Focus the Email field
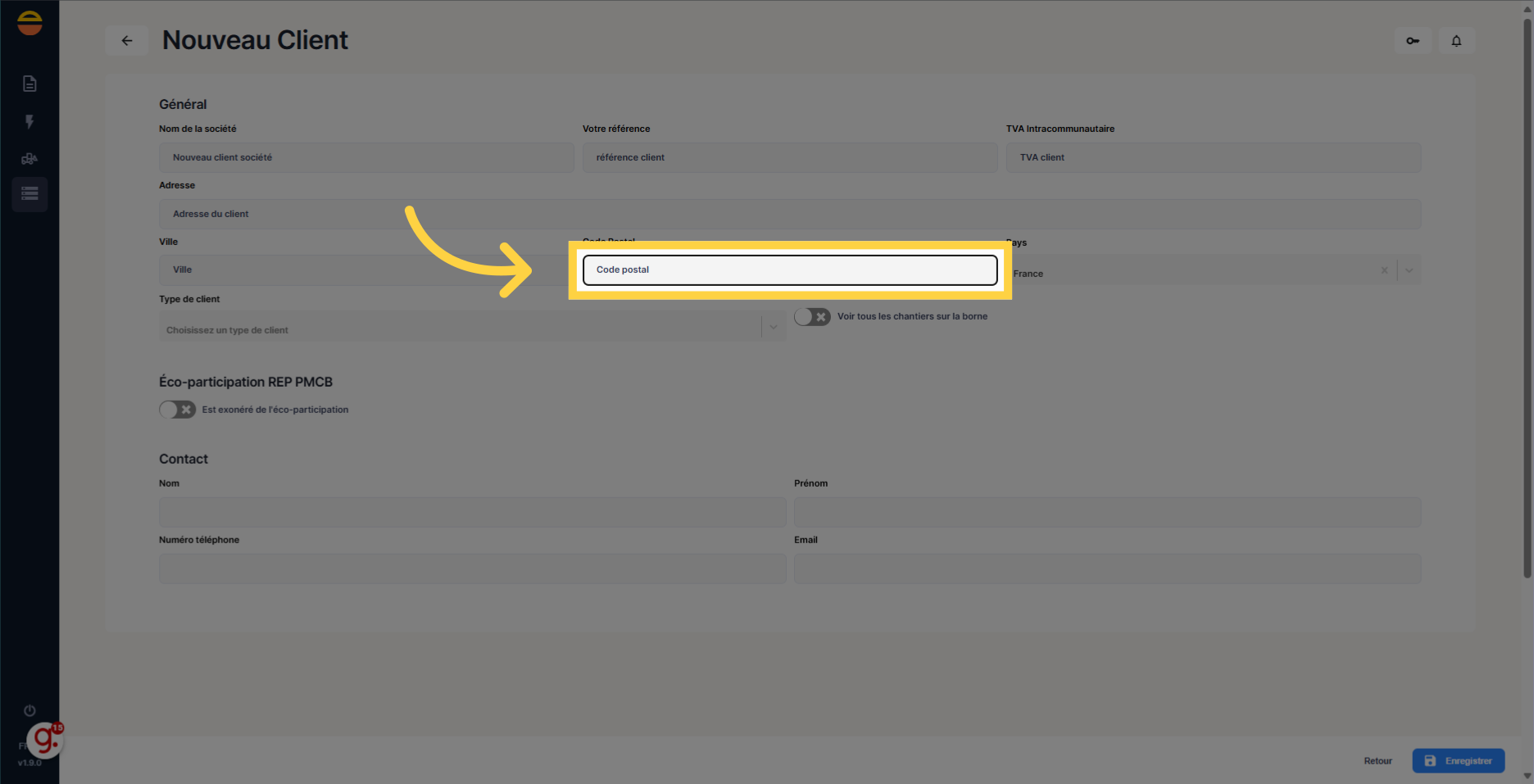 [x=1108, y=569]
